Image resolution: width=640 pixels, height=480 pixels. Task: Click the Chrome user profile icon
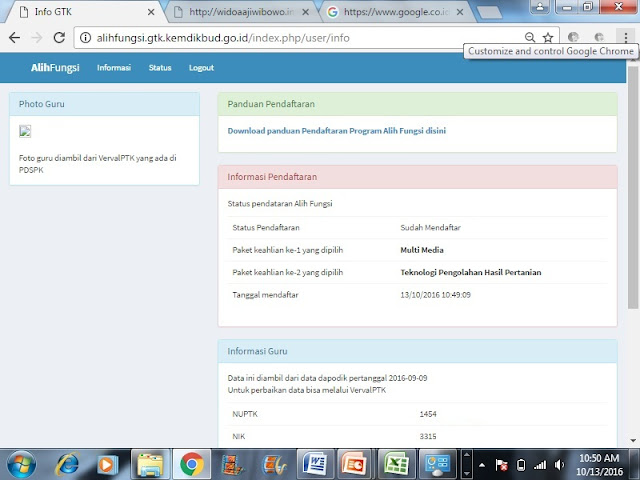coord(540,7)
